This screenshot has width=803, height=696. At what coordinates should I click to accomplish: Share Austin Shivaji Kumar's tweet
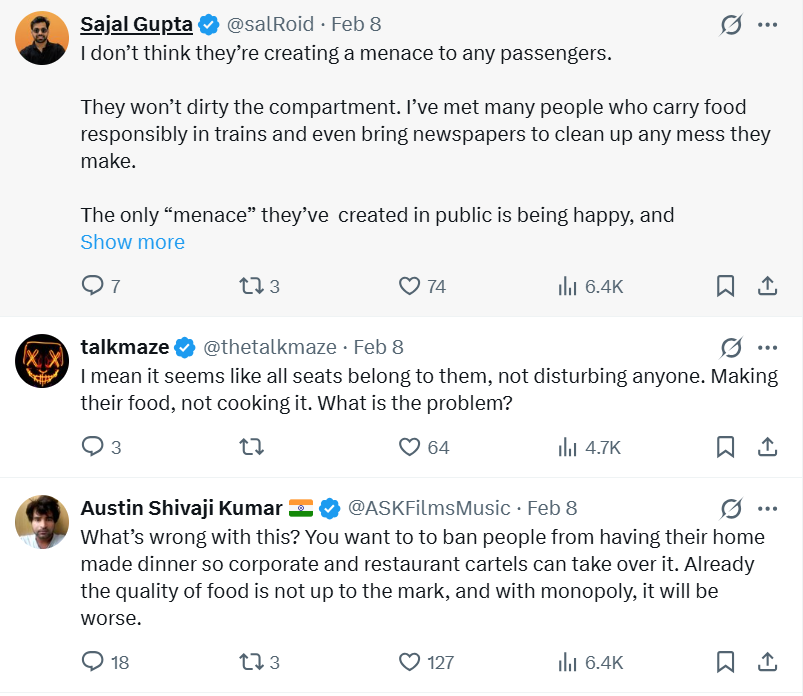click(x=768, y=662)
